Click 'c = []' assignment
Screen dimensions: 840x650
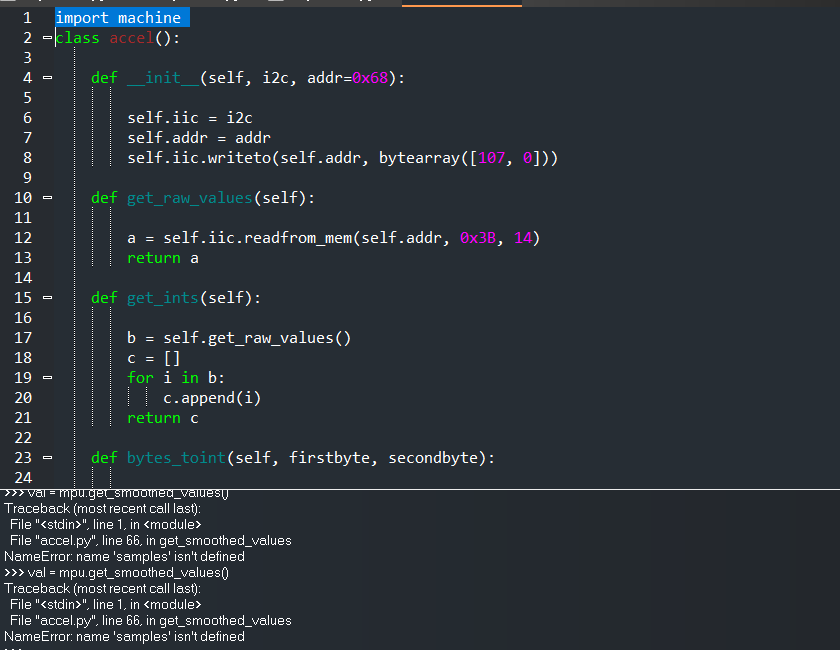point(154,358)
